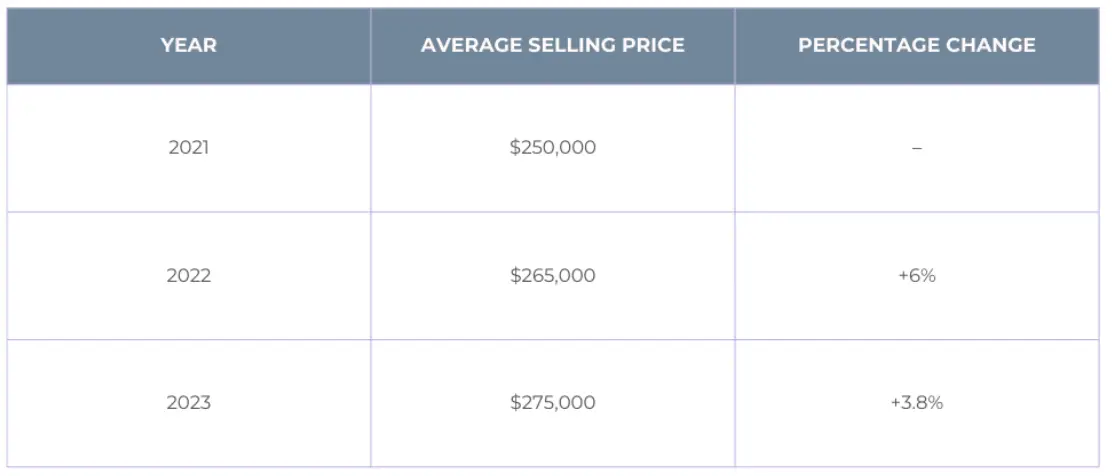The width and height of the screenshot is (1112, 476).
Task: Click the YEAR column header
Action: pyautogui.click(x=188, y=46)
